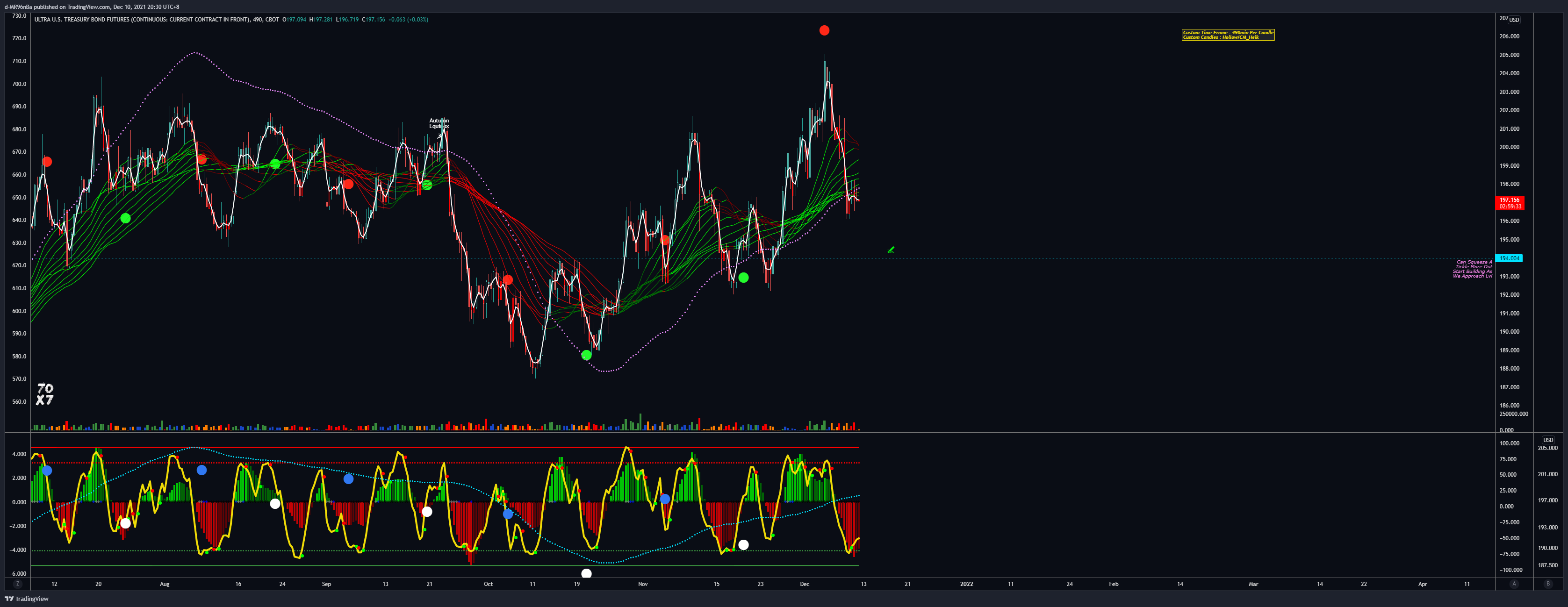The width and height of the screenshot is (1568, 607).
Task: Open the USD currency selector on oscillator pane scale
Action: (1548, 440)
